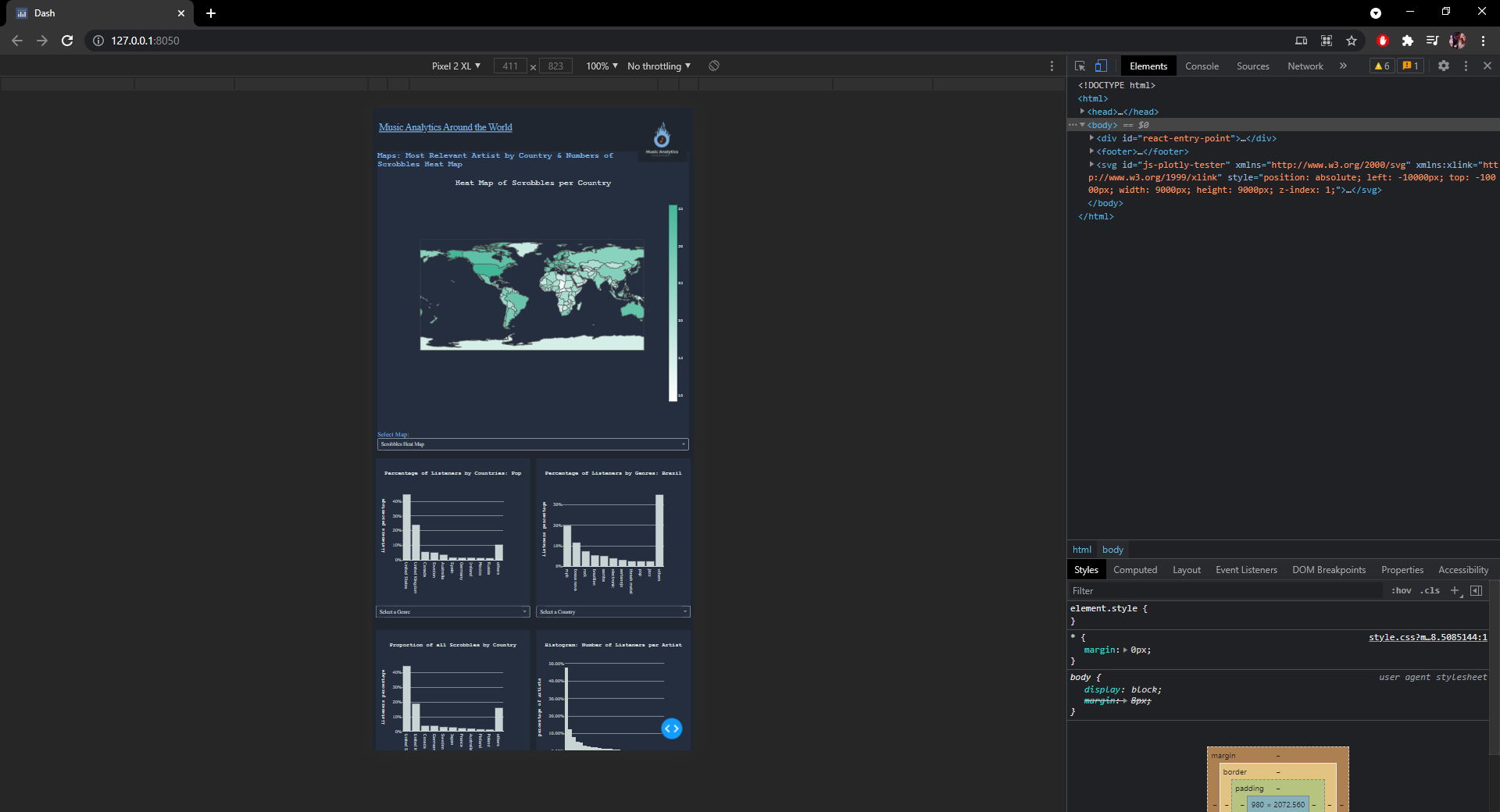Image resolution: width=1500 pixels, height=812 pixels.
Task: Open the Select a Genre dropdown
Action: (x=452, y=612)
